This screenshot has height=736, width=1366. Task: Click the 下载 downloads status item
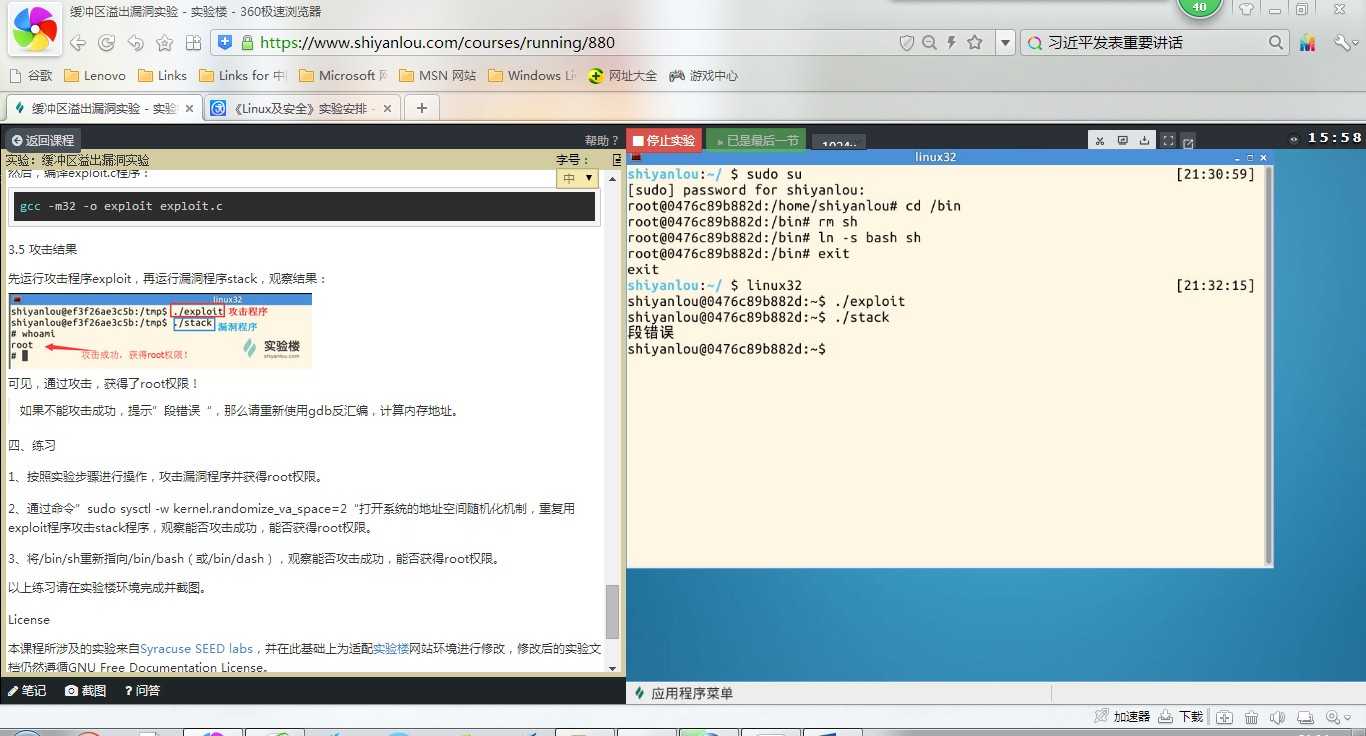click(1181, 717)
